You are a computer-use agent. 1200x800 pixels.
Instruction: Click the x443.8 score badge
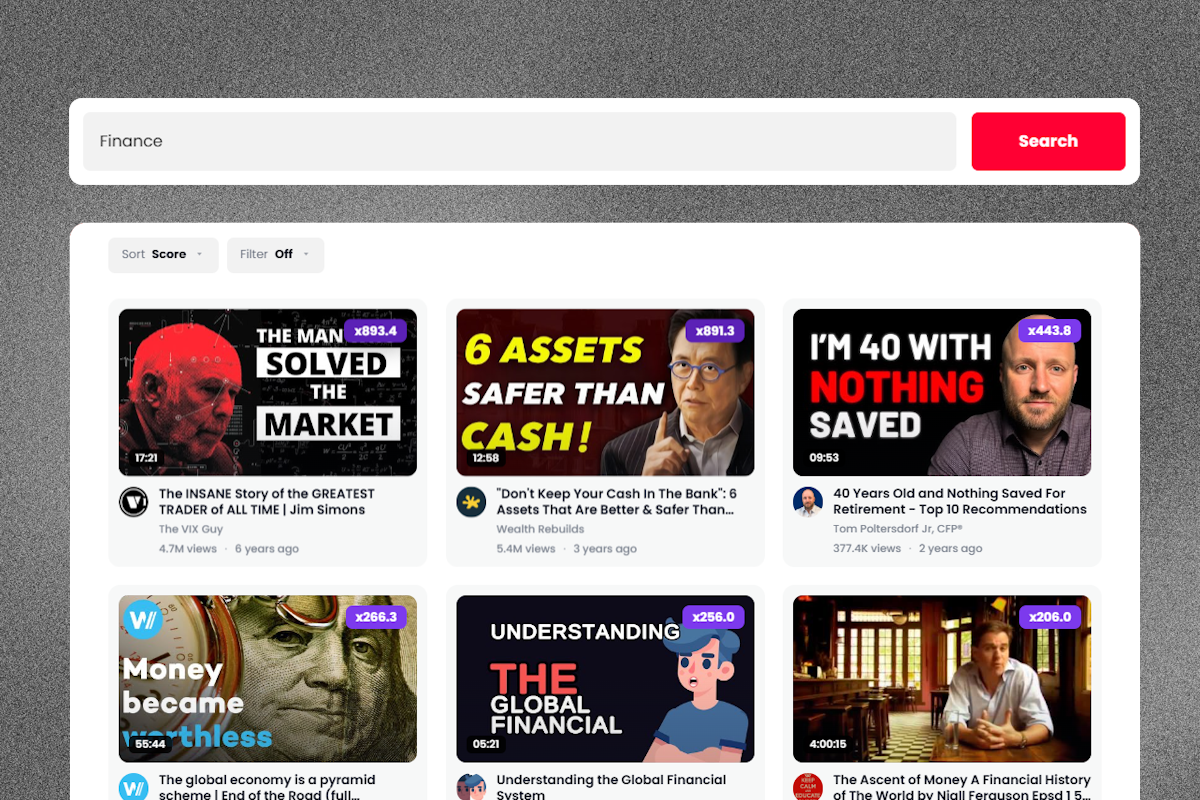coord(1050,331)
